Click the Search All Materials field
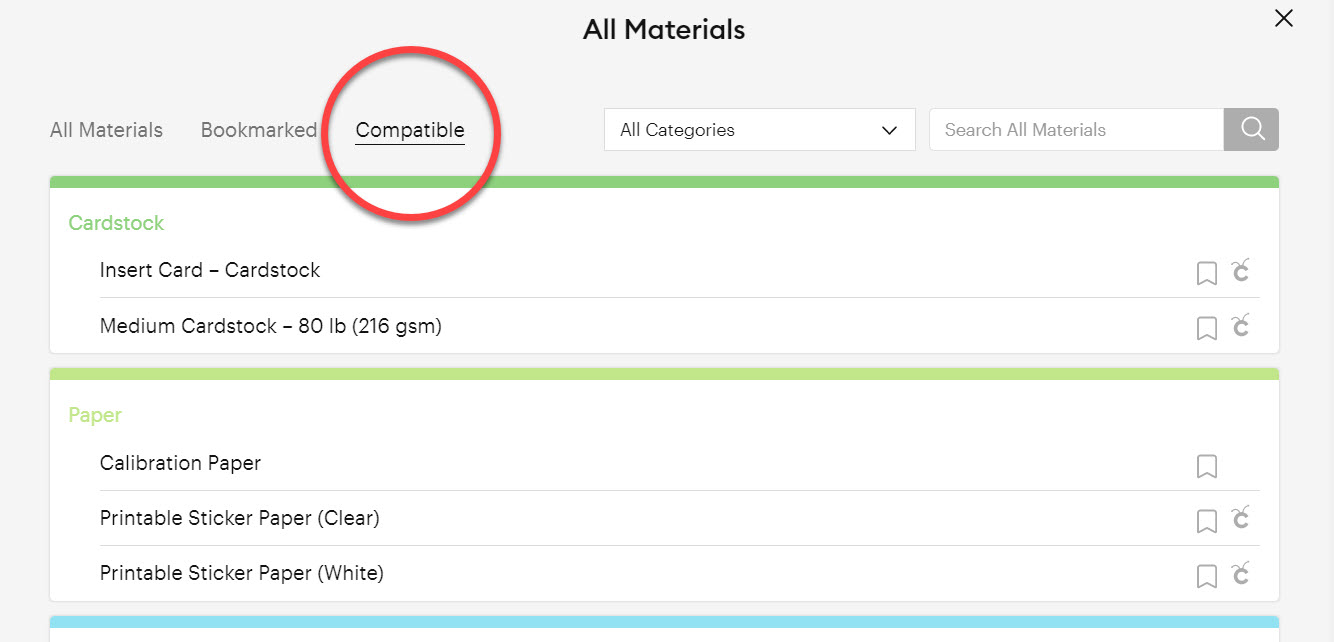The width and height of the screenshot is (1334, 642). click(1076, 130)
